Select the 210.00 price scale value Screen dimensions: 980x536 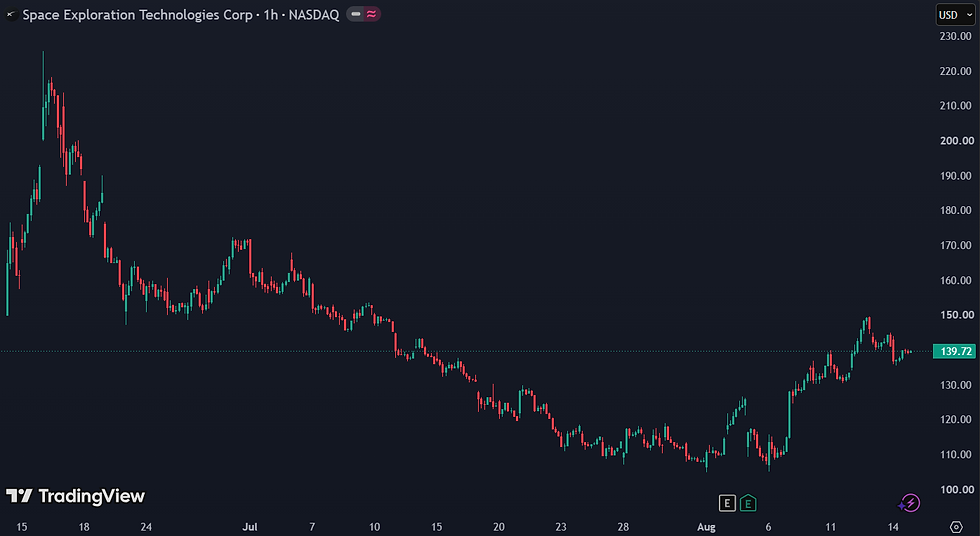(x=956, y=106)
